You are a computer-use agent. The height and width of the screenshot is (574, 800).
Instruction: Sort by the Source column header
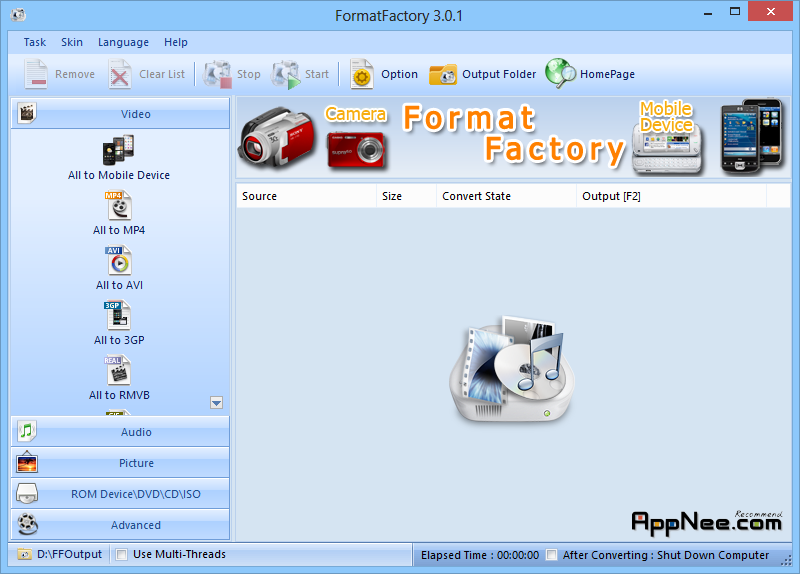tap(306, 196)
